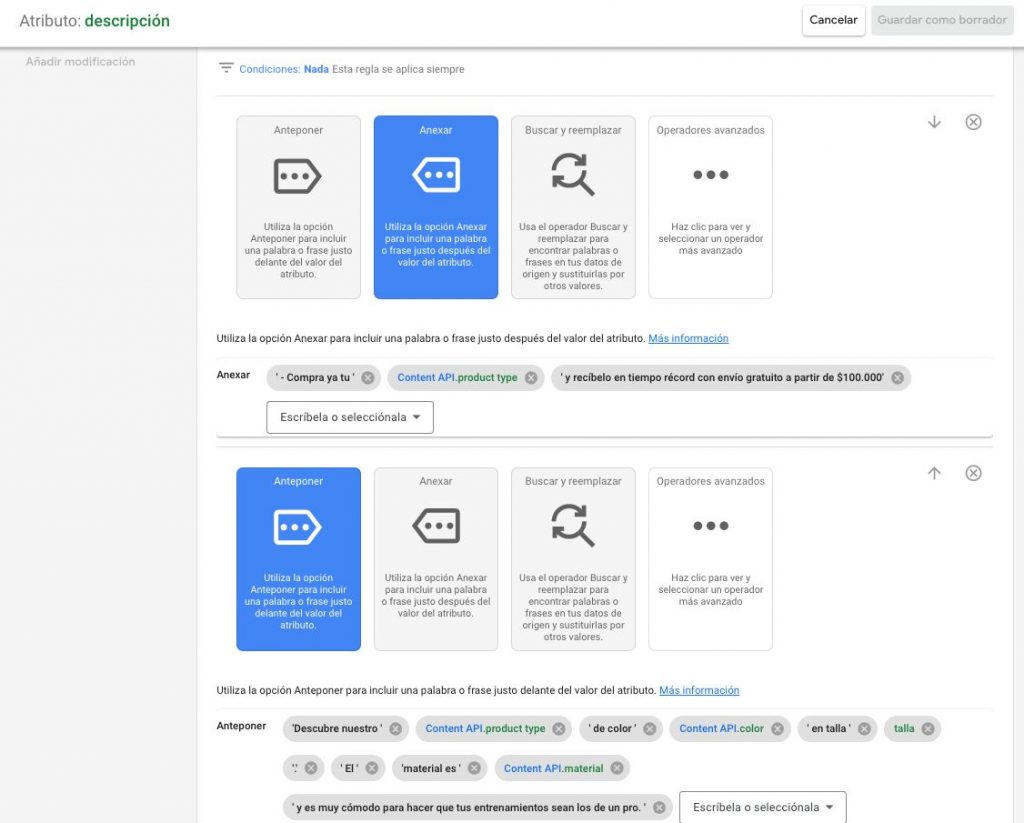Remove the 'Descubre nuestro ' chip
Image resolution: width=1024 pixels, height=823 pixels.
[x=395, y=729]
